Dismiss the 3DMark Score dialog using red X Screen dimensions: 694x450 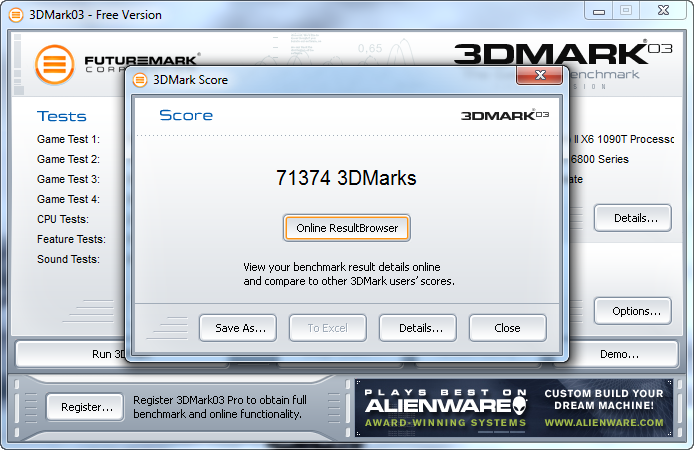(x=540, y=75)
